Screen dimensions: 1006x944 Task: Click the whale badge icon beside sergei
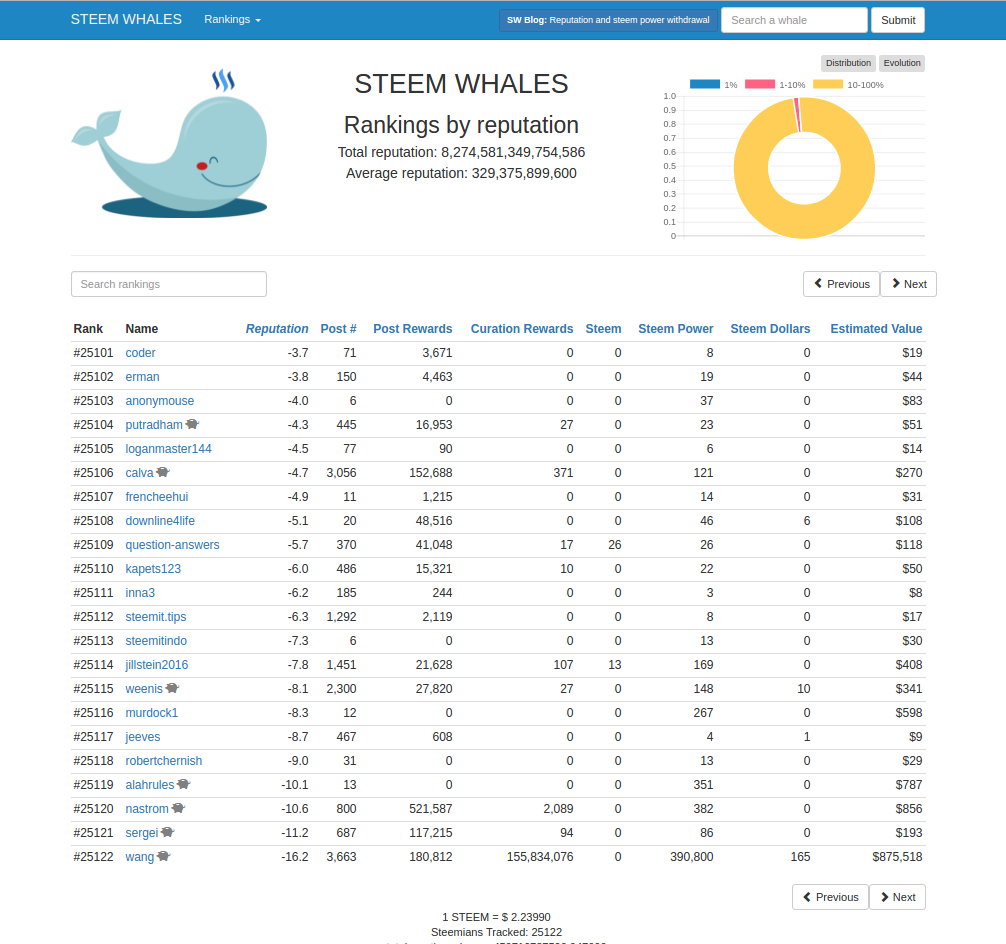coord(167,832)
